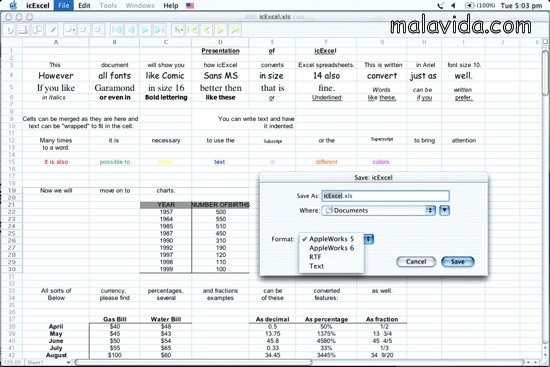Click the clock showing Tue 5:03 pm
Image resolution: width=550 pixels, height=367 pixels.
pyautogui.click(x=521, y=6)
